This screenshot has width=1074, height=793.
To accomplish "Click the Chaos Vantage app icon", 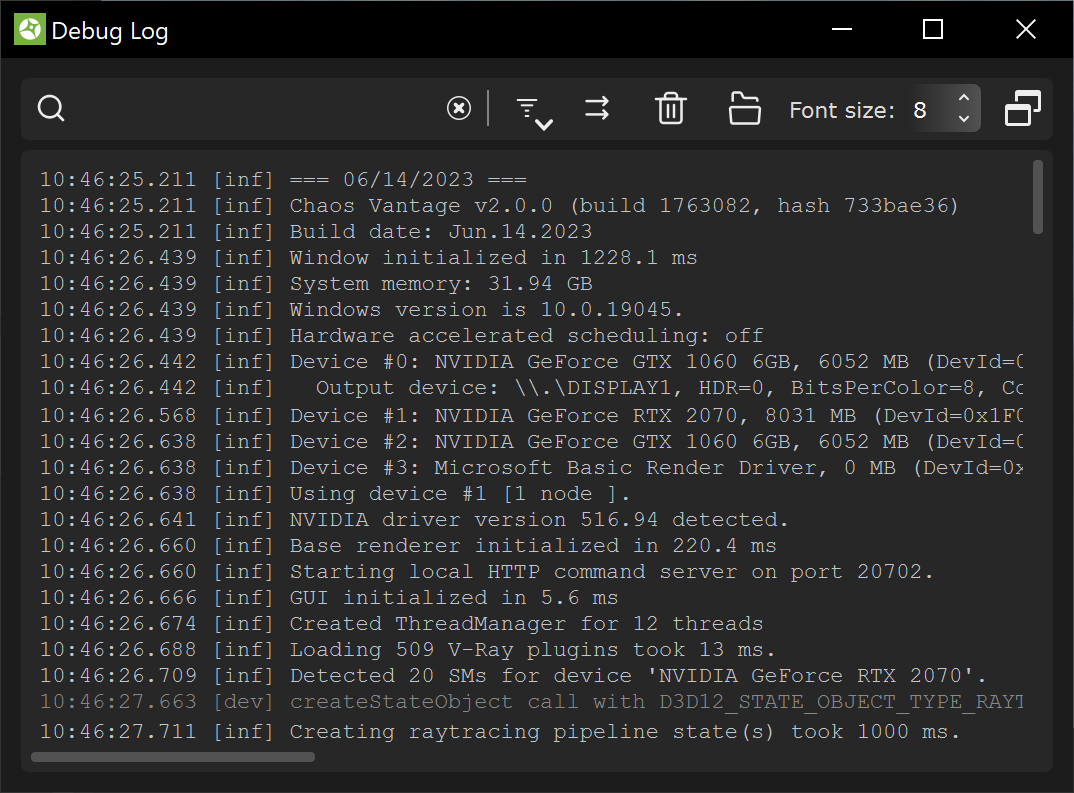I will point(29,29).
